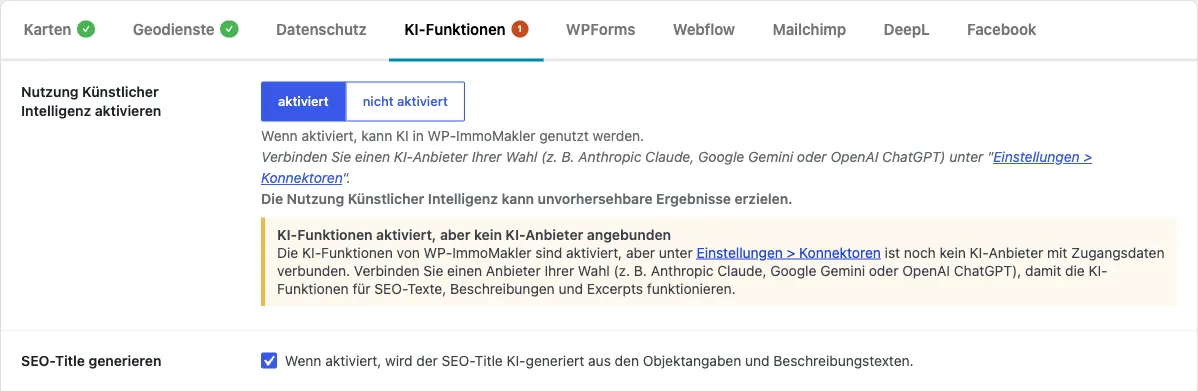Click the Nutzung Künstlicher Intelligenz aktivieren label
Screen dimensions: 1198x391
90,102
